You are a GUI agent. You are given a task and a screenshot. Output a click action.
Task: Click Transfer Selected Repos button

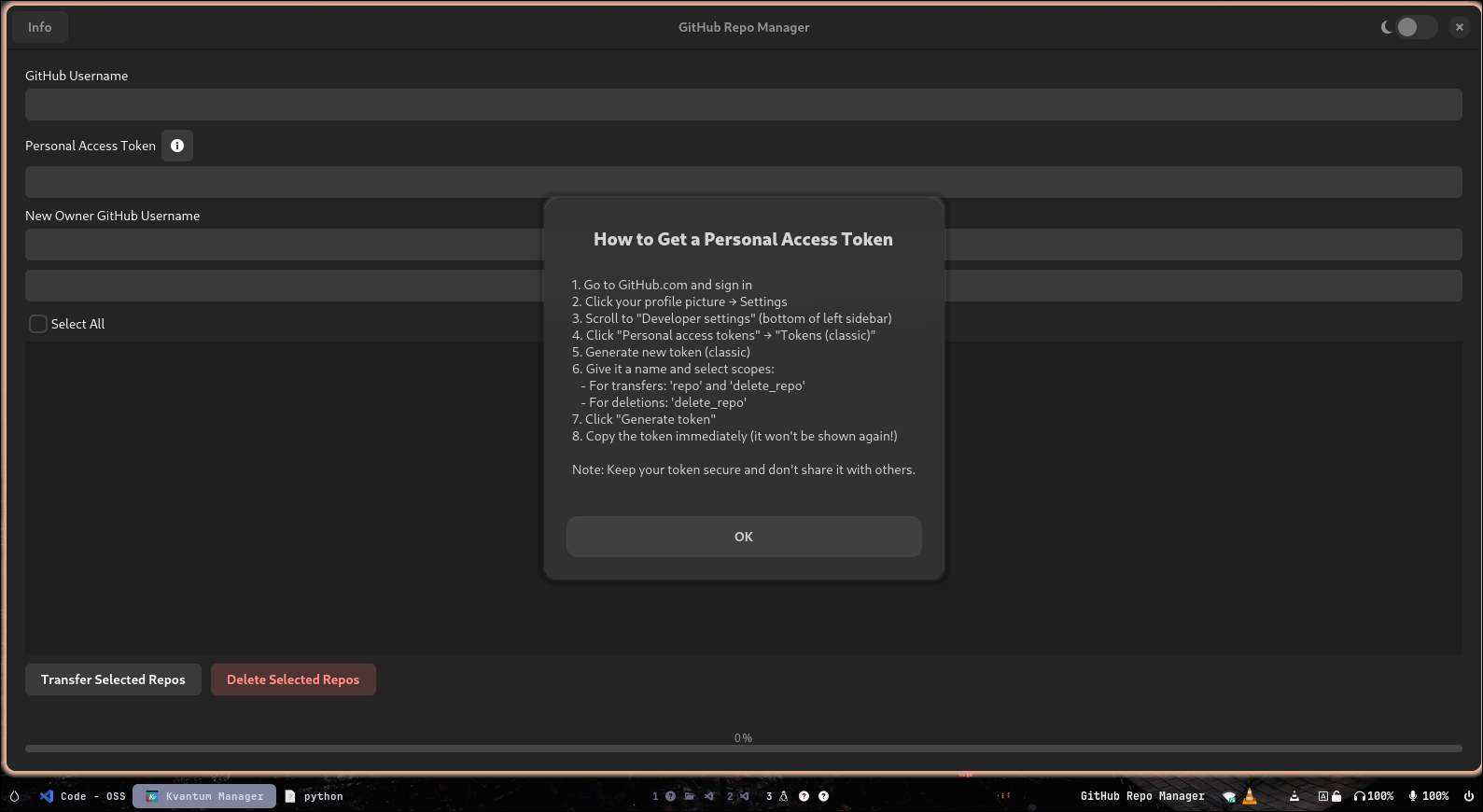coord(113,679)
